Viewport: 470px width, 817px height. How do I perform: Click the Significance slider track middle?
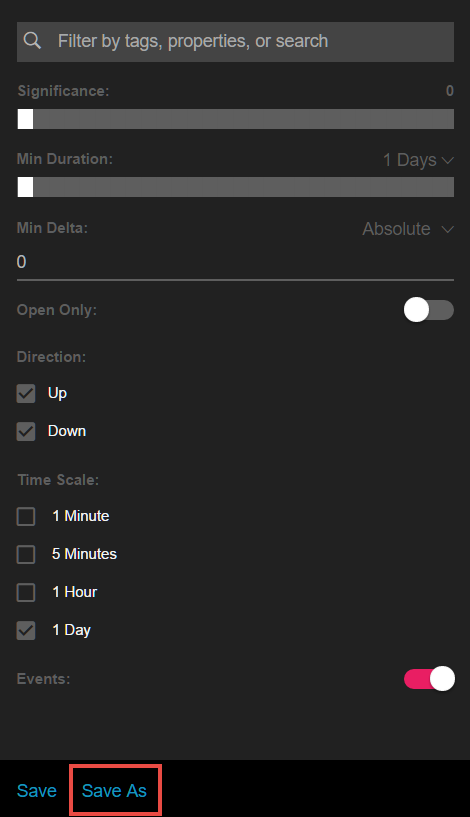236,119
